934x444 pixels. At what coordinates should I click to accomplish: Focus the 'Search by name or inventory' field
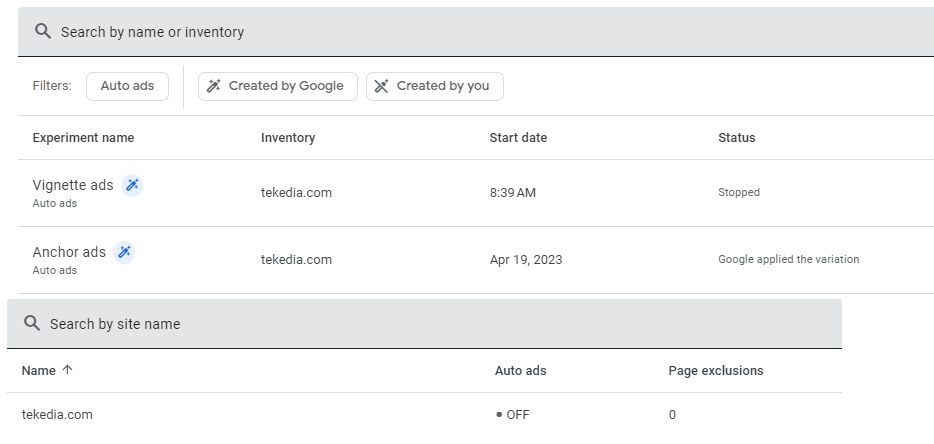tap(400, 32)
